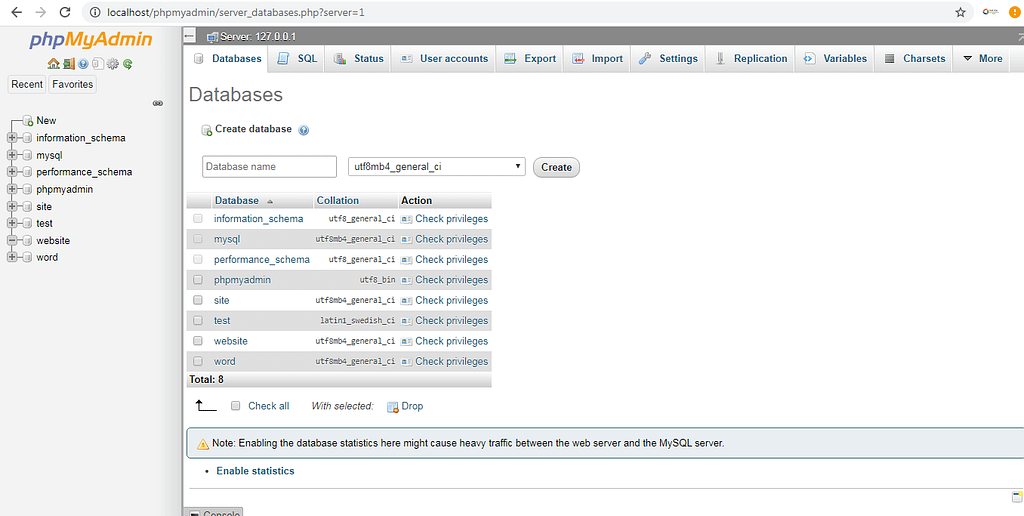Switch to the Status tab

point(359,58)
